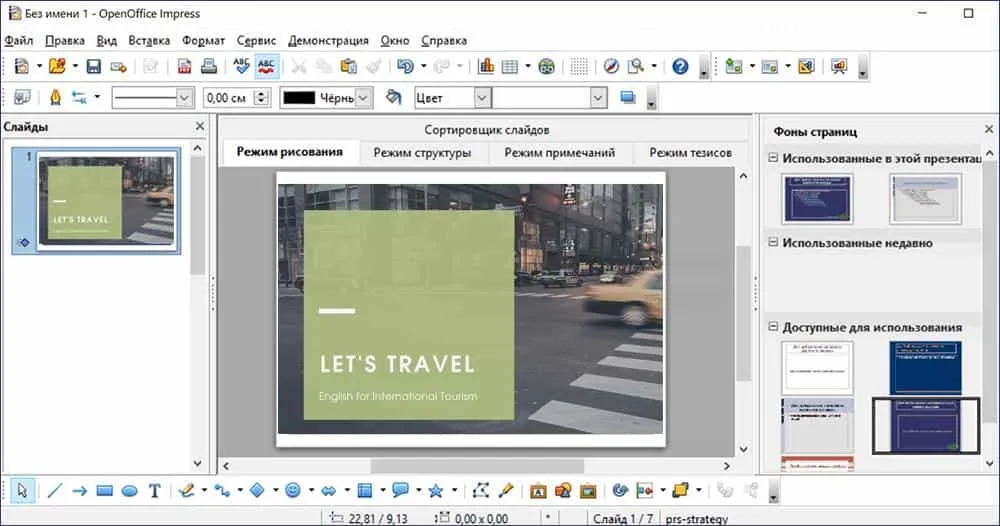This screenshot has height=526, width=1000.
Task: Open Fontwork Gallery icon
Action: 538,491
